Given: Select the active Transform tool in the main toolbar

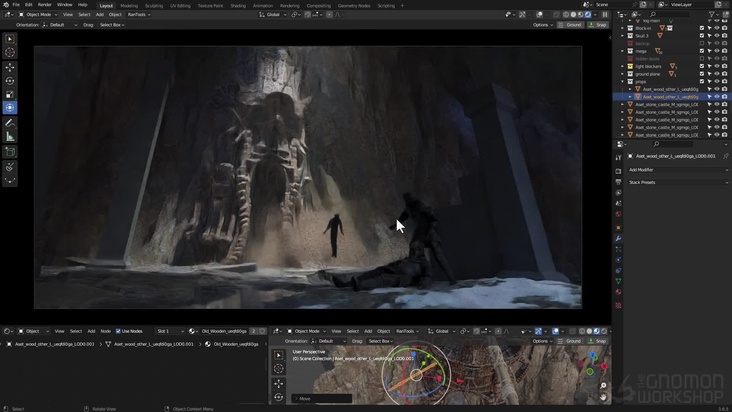Looking at the screenshot, I should [x=10, y=108].
